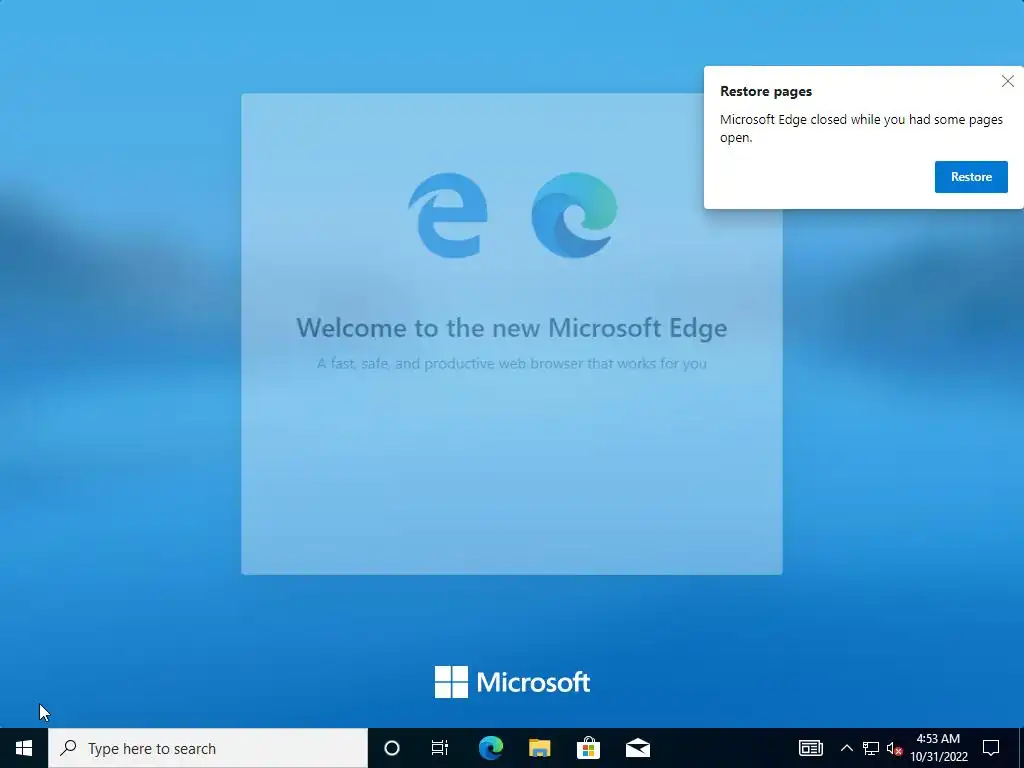
Task: Open the News and interests taskbar icon
Action: pos(810,748)
